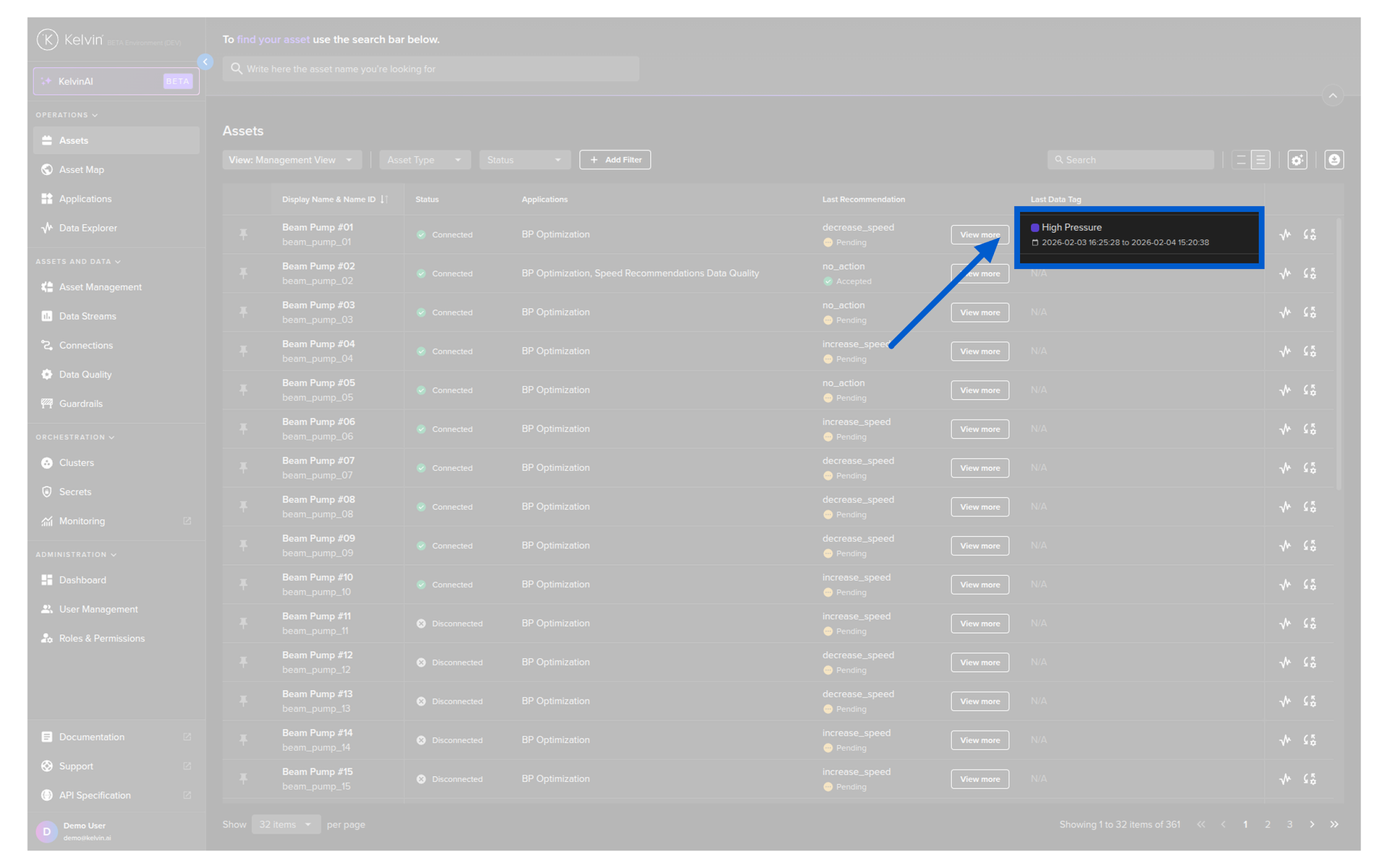Image resolution: width=1389 pixels, height=868 pixels.
Task: Click the asset name search field
Action: click(430, 69)
